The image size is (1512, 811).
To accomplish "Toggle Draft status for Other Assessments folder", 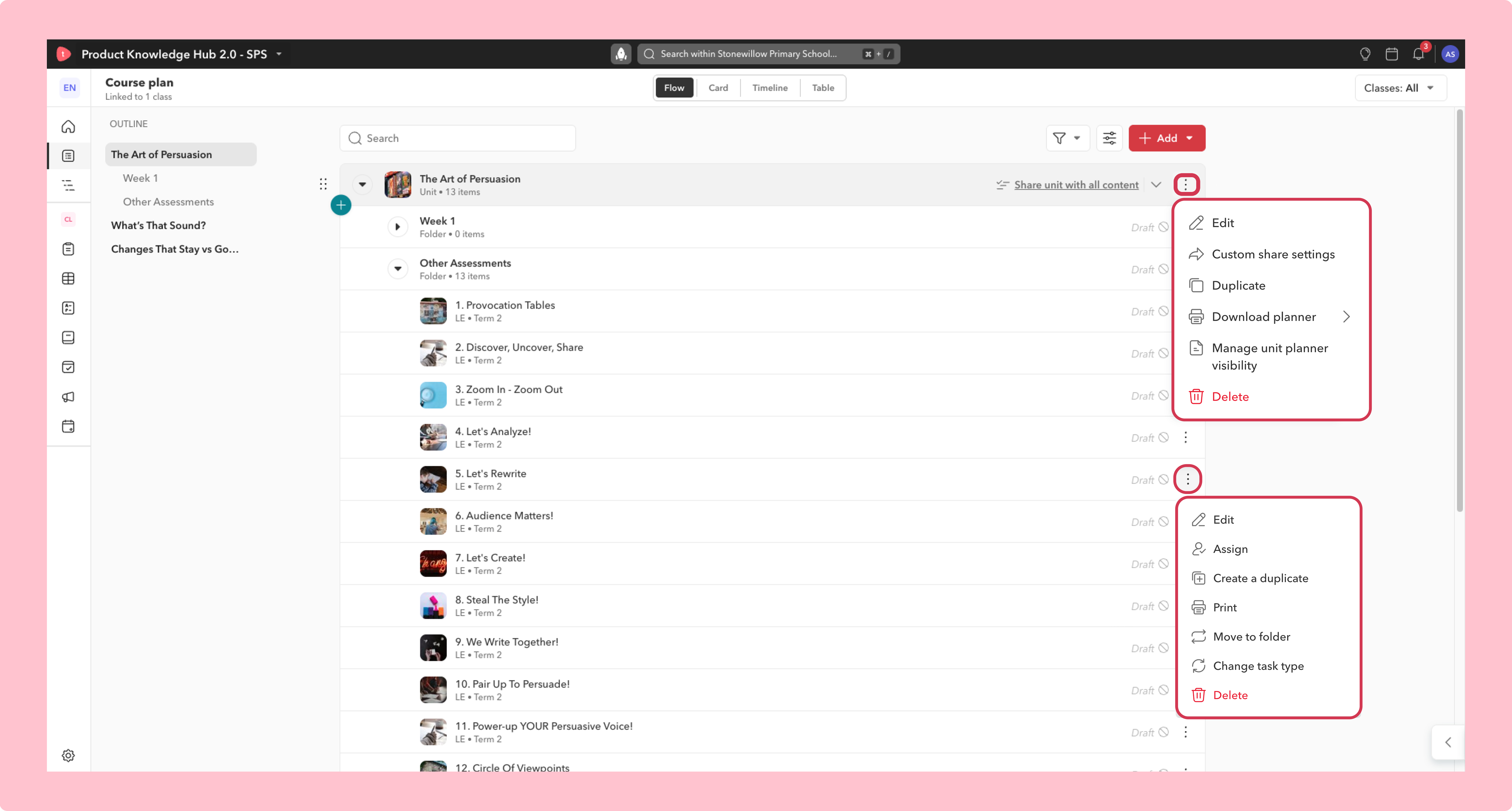I will [x=1150, y=269].
